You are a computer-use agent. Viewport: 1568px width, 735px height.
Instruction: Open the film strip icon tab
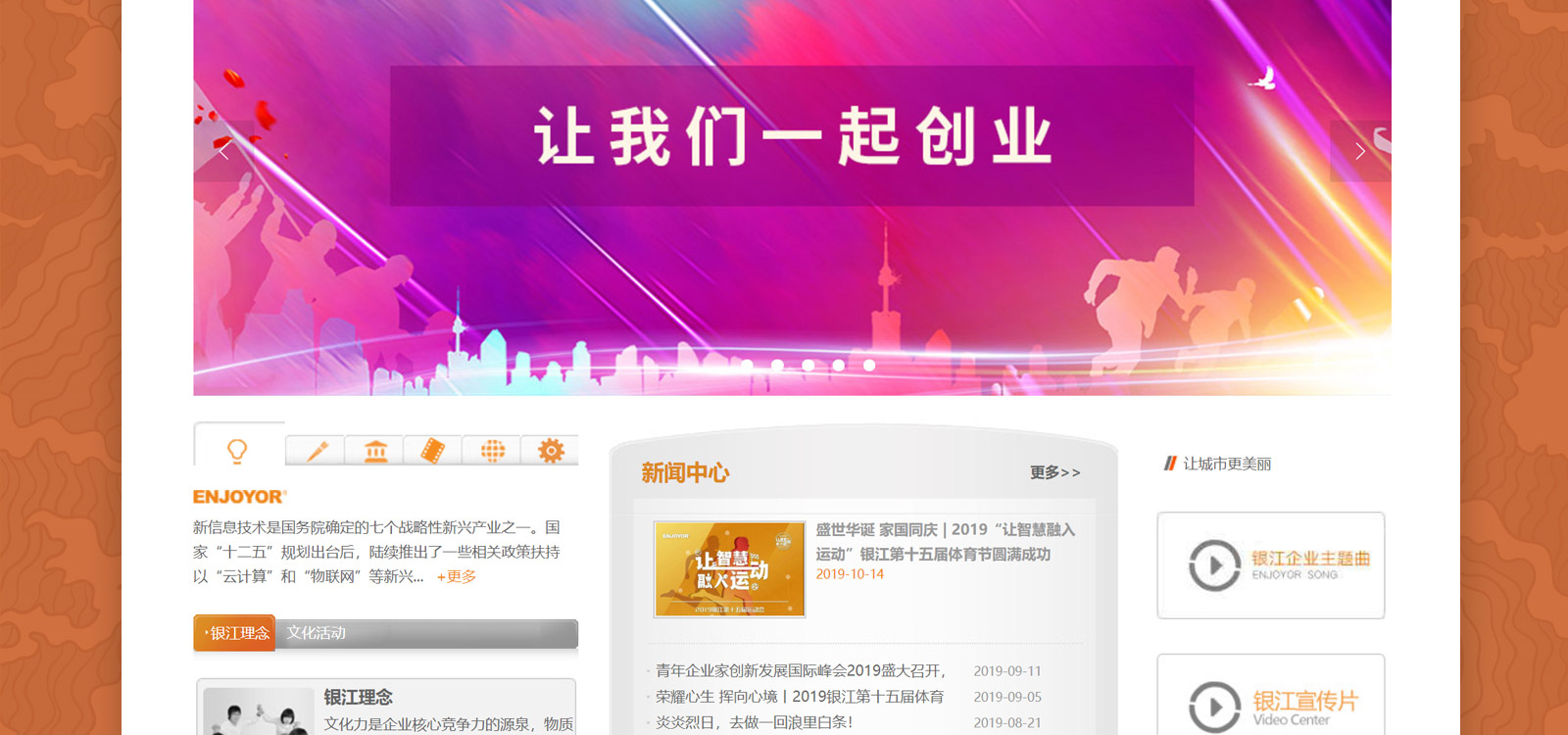432,451
